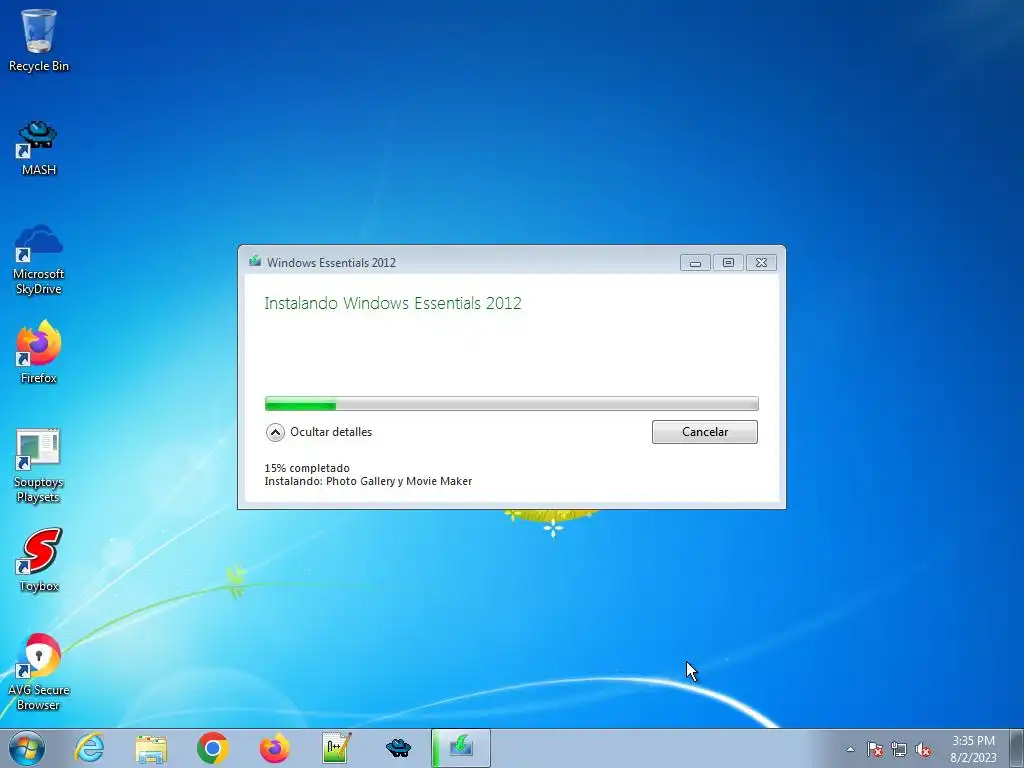Viewport: 1024px width, 768px height.
Task: Open Windows Explorer from the taskbar
Action: 151,748
